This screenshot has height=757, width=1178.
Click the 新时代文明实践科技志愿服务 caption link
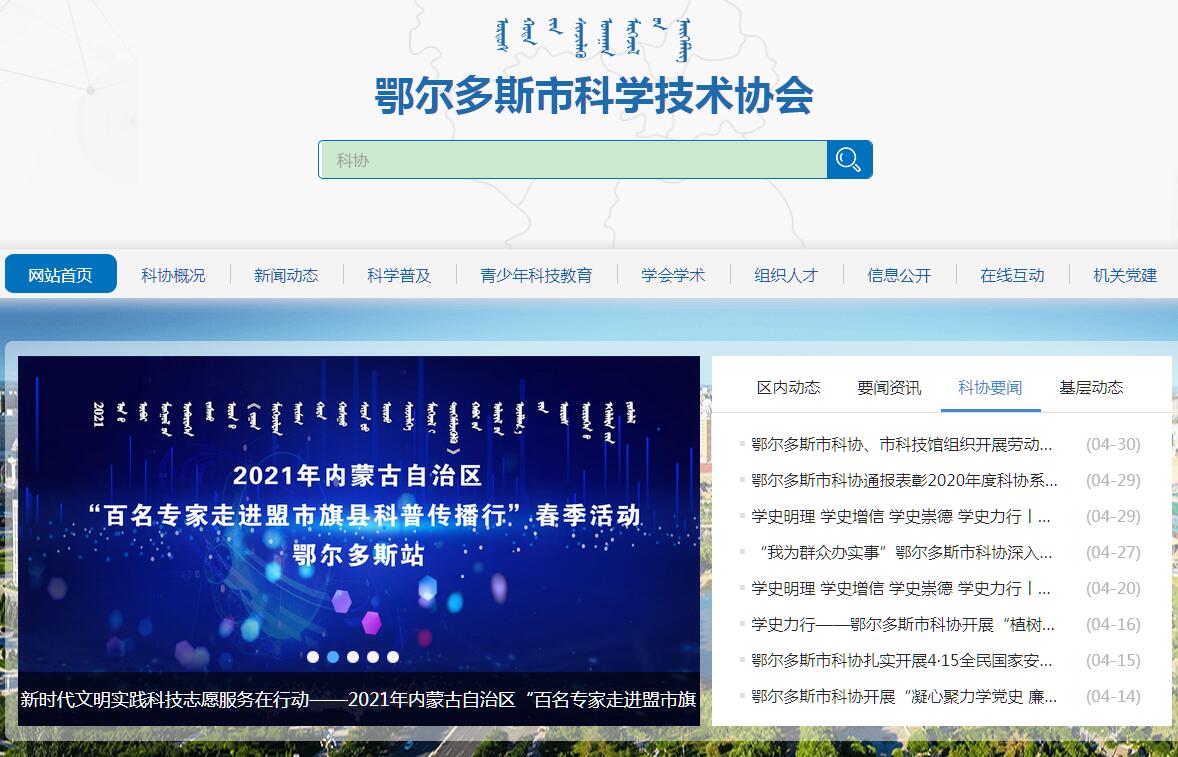[358, 699]
